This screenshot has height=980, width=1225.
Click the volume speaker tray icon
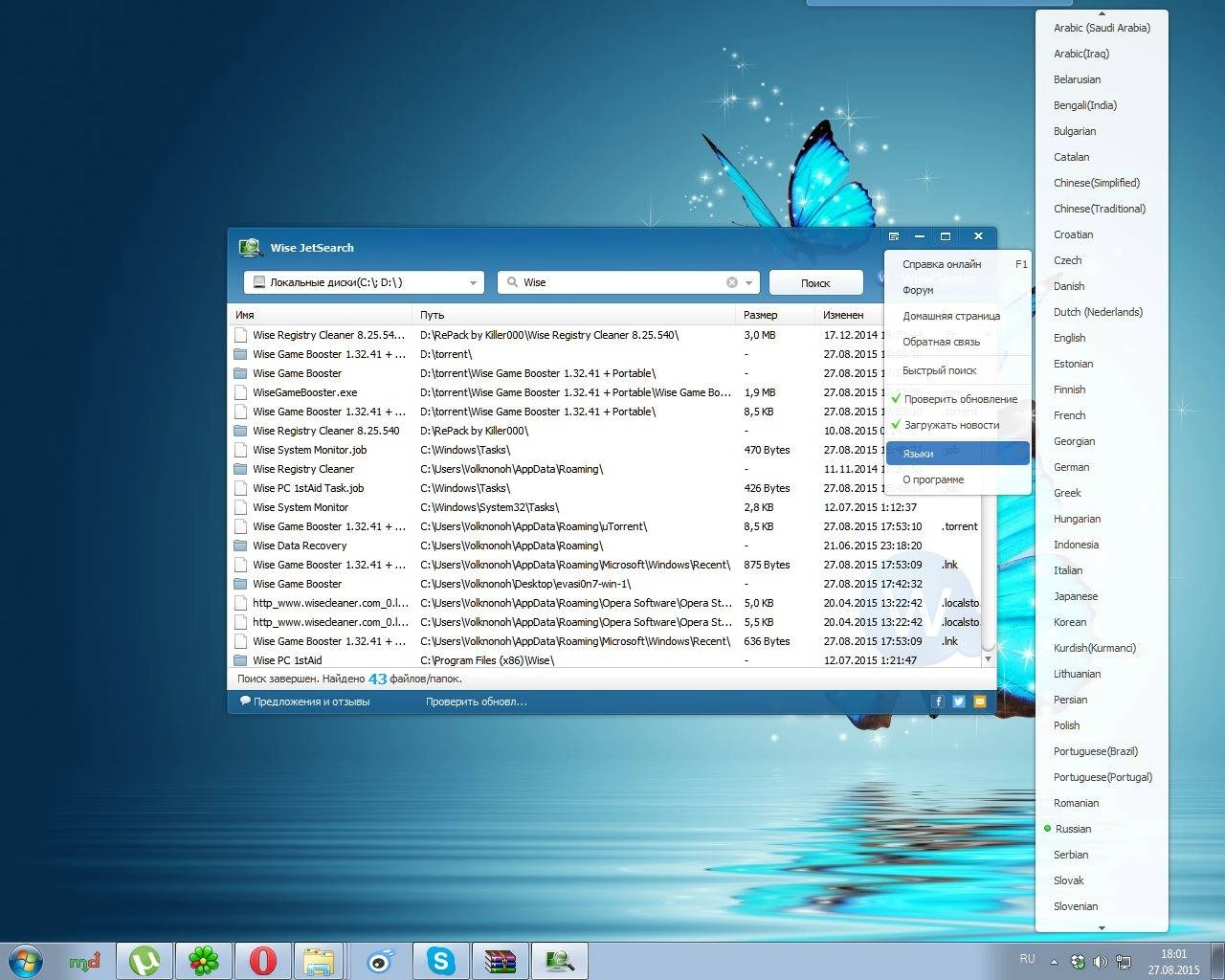(x=1101, y=962)
